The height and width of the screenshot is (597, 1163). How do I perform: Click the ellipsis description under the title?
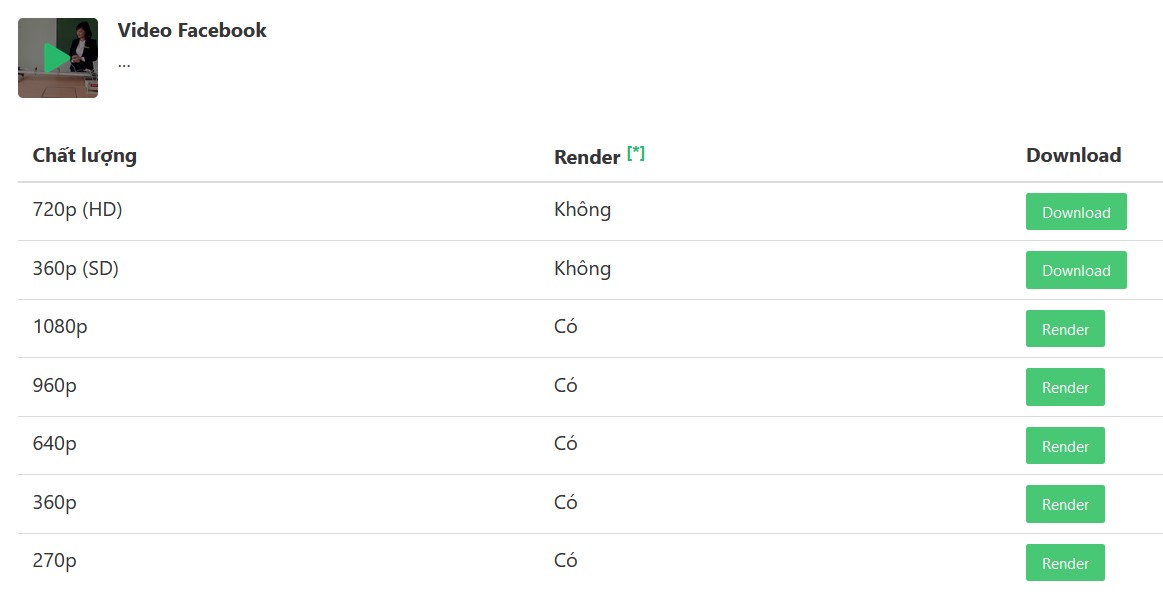point(124,64)
